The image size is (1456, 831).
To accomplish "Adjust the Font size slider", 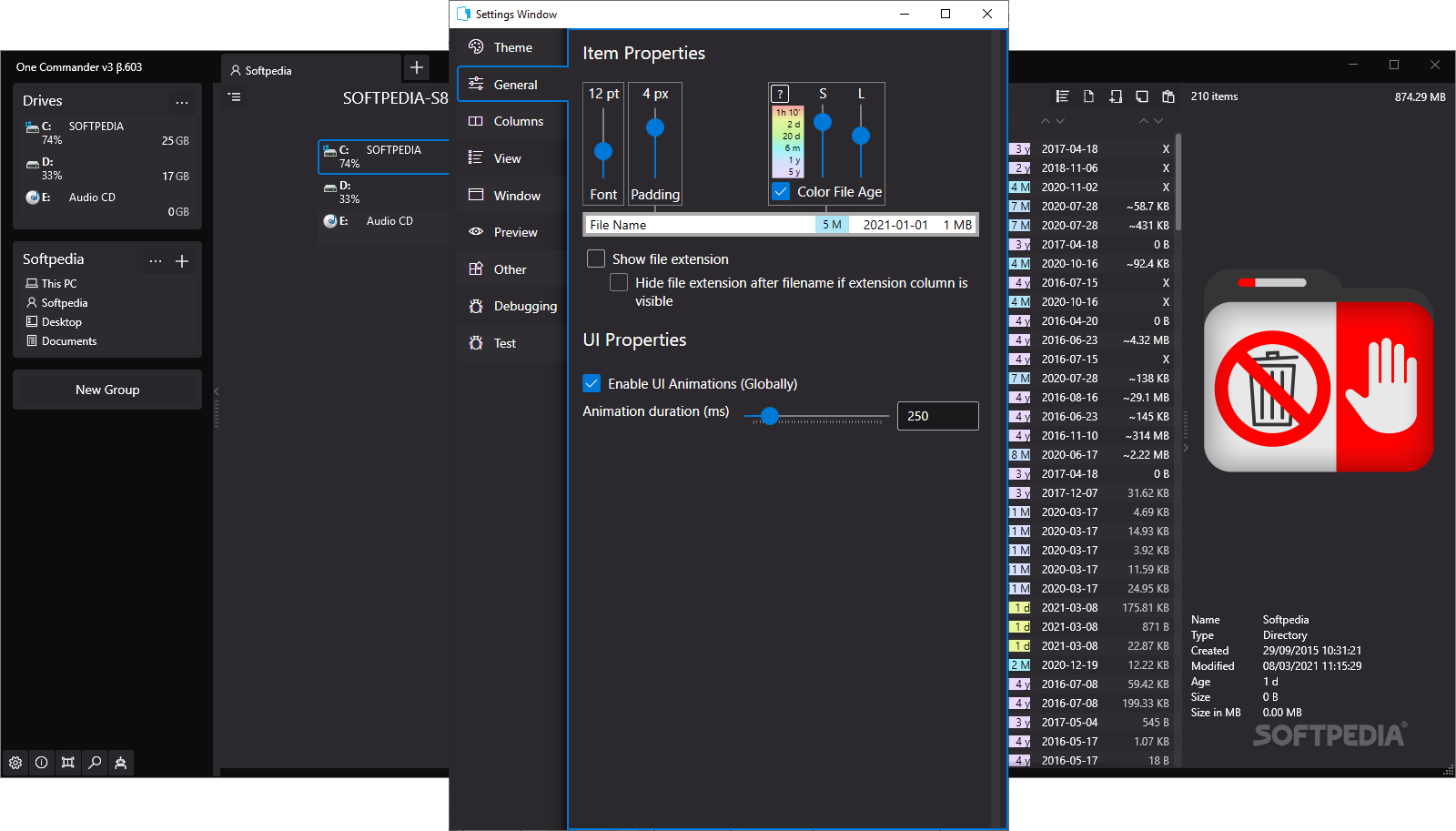I will (x=603, y=151).
